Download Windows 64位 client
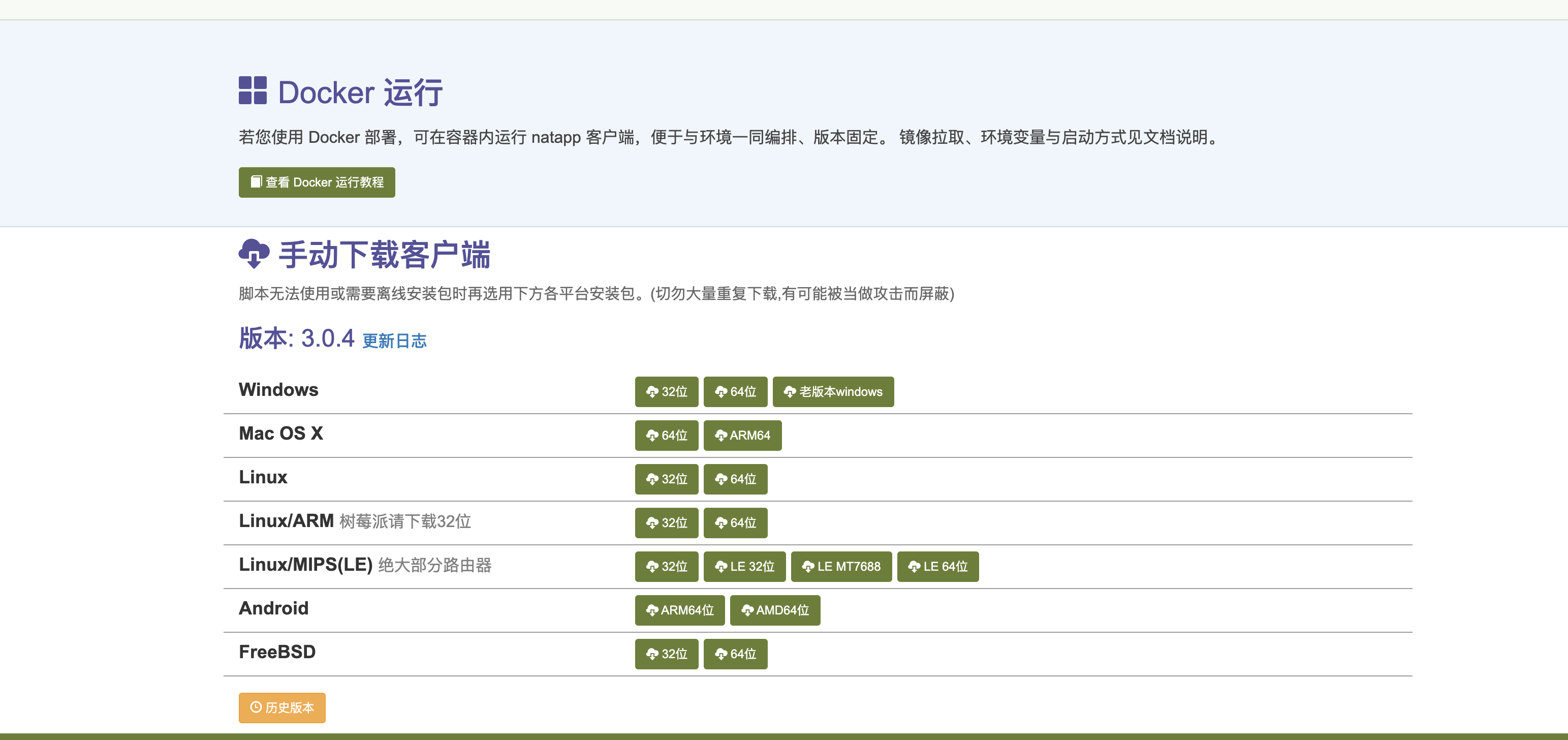 pos(735,392)
